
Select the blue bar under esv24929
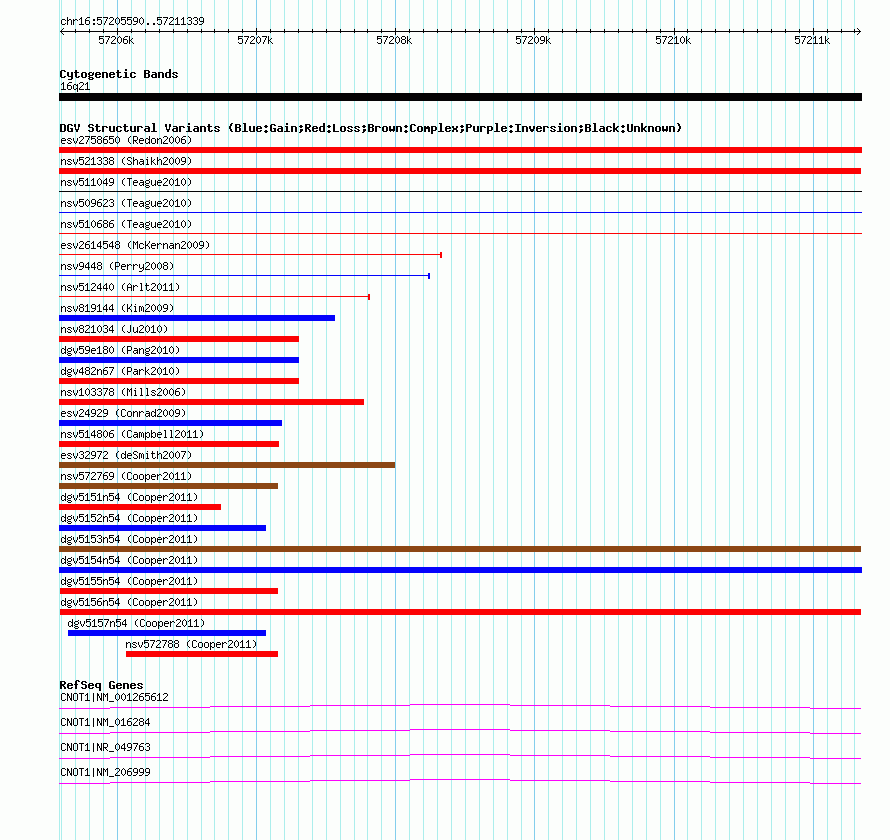tap(170, 423)
